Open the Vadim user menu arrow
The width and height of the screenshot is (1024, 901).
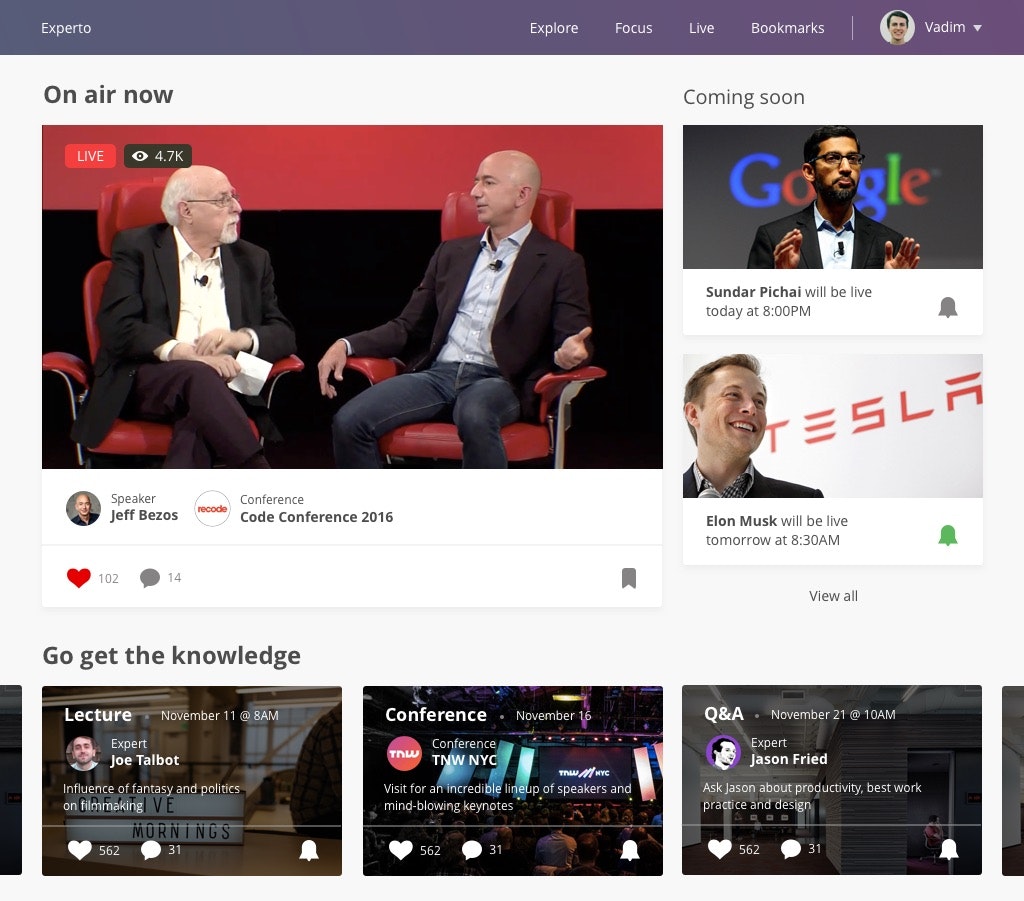(x=978, y=28)
